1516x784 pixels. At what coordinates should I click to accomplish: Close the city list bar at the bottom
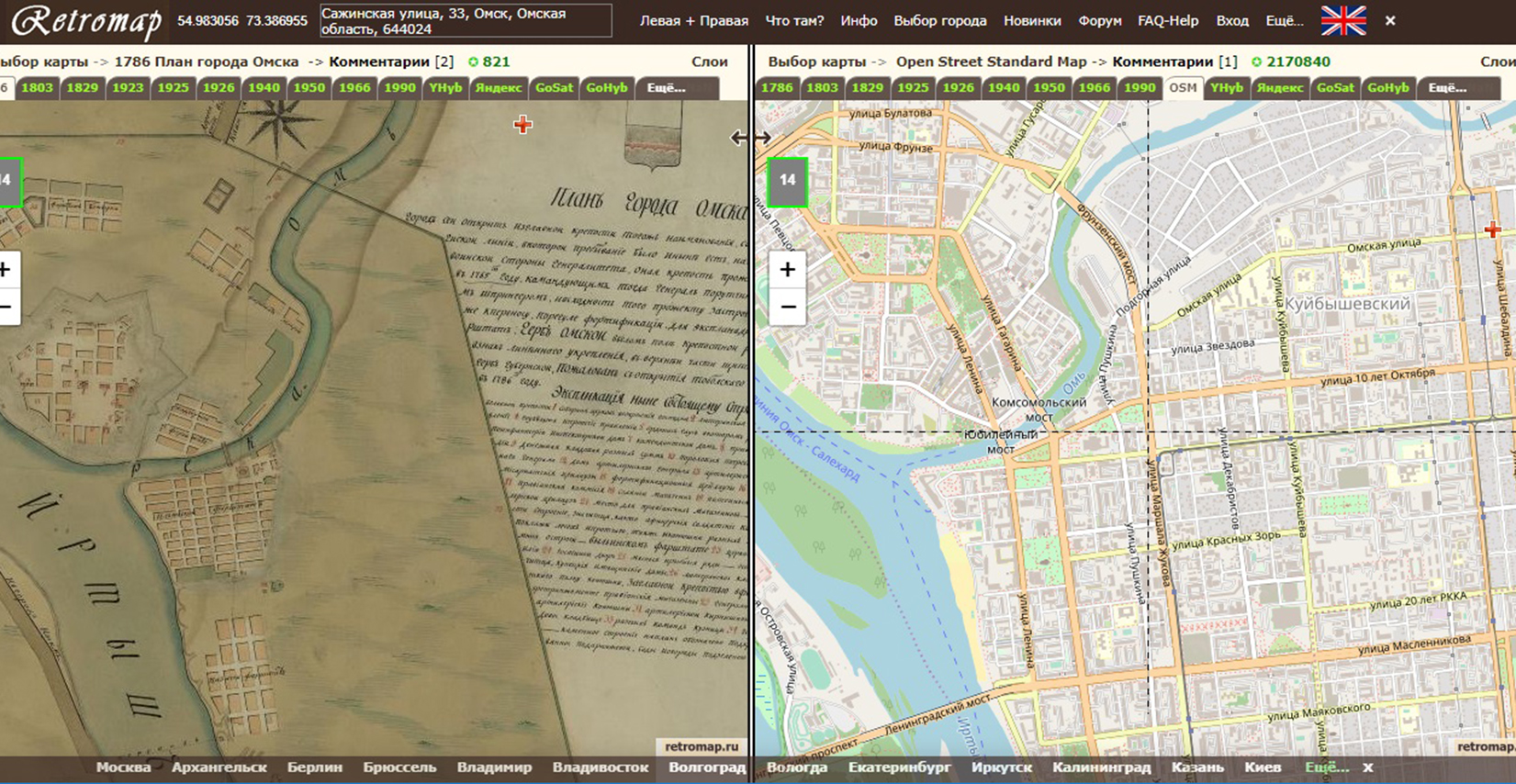click(1367, 767)
